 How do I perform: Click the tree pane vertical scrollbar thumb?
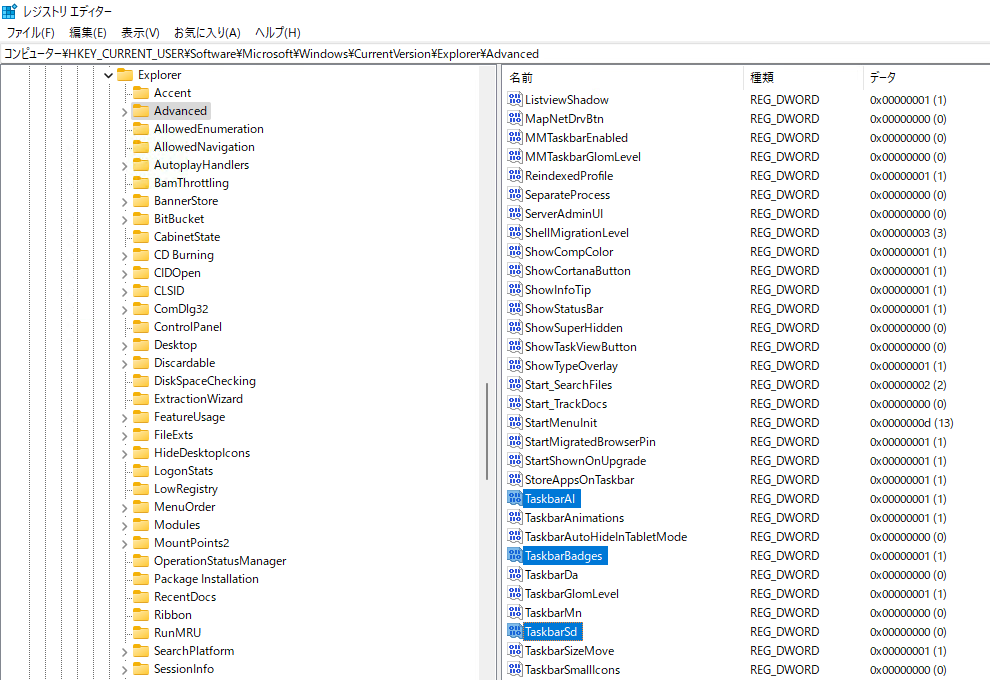pyautogui.click(x=487, y=432)
